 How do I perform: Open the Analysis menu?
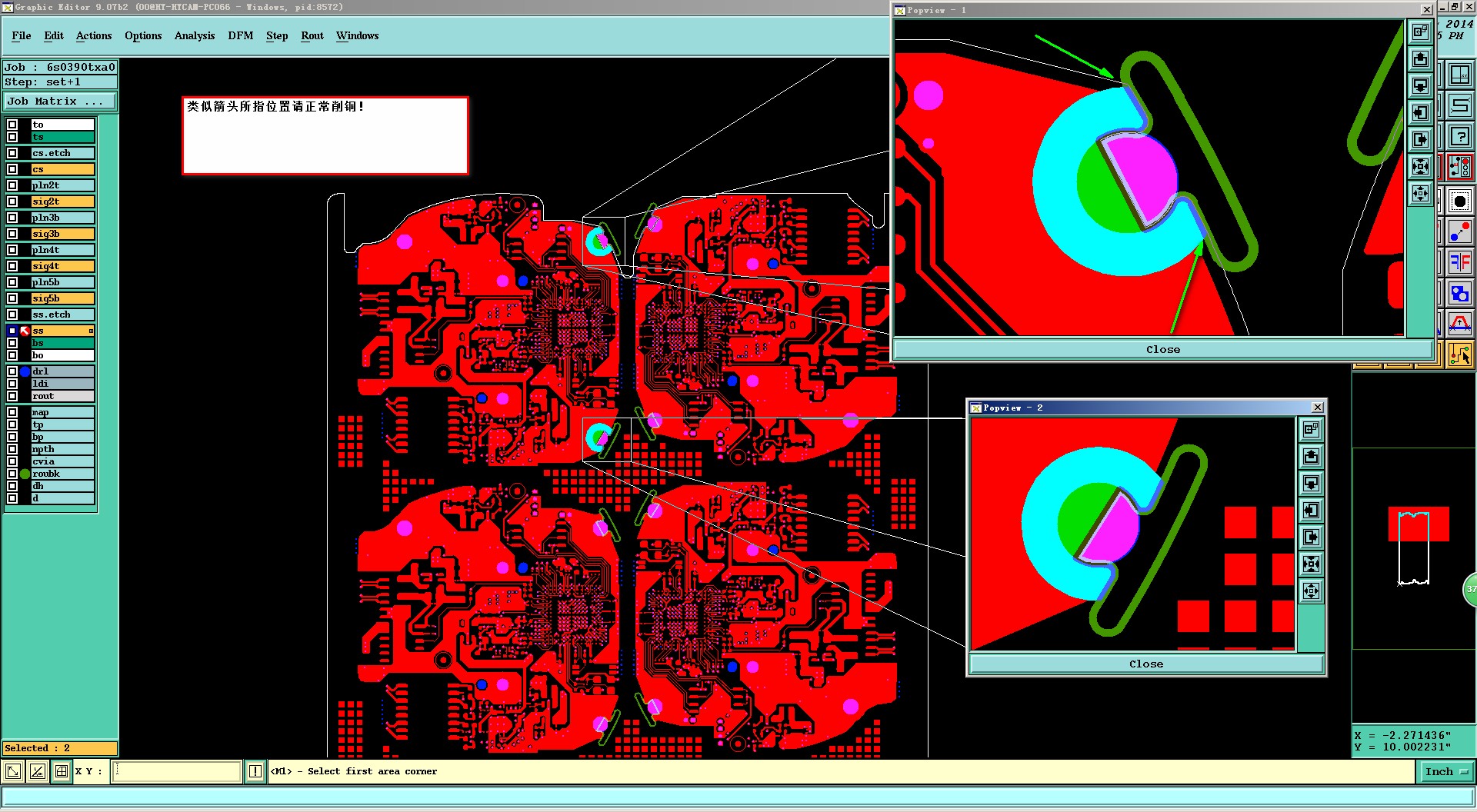(195, 35)
